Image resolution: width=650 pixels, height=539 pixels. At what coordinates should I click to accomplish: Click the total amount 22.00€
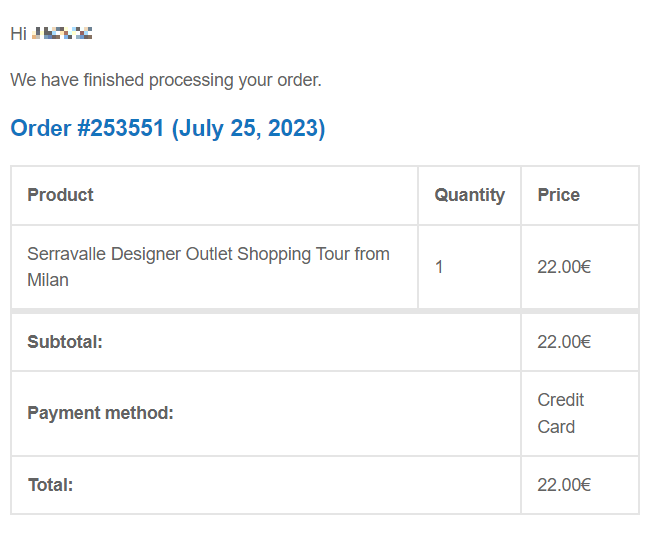564,485
